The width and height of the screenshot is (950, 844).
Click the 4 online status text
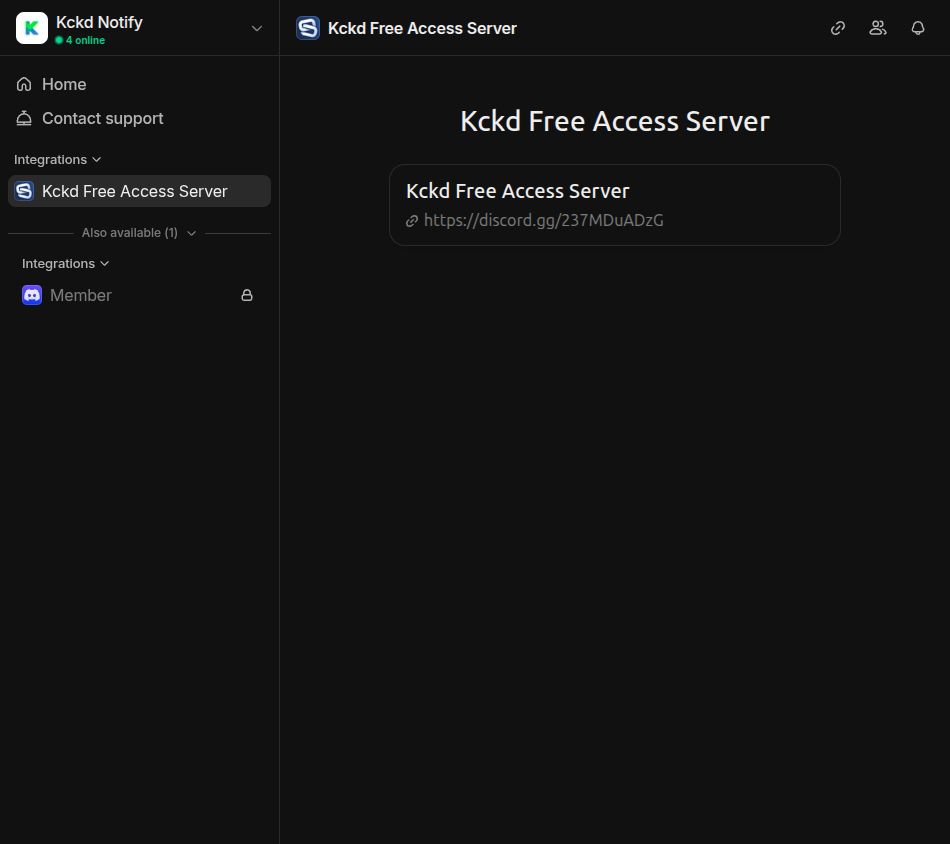pos(85,40)
